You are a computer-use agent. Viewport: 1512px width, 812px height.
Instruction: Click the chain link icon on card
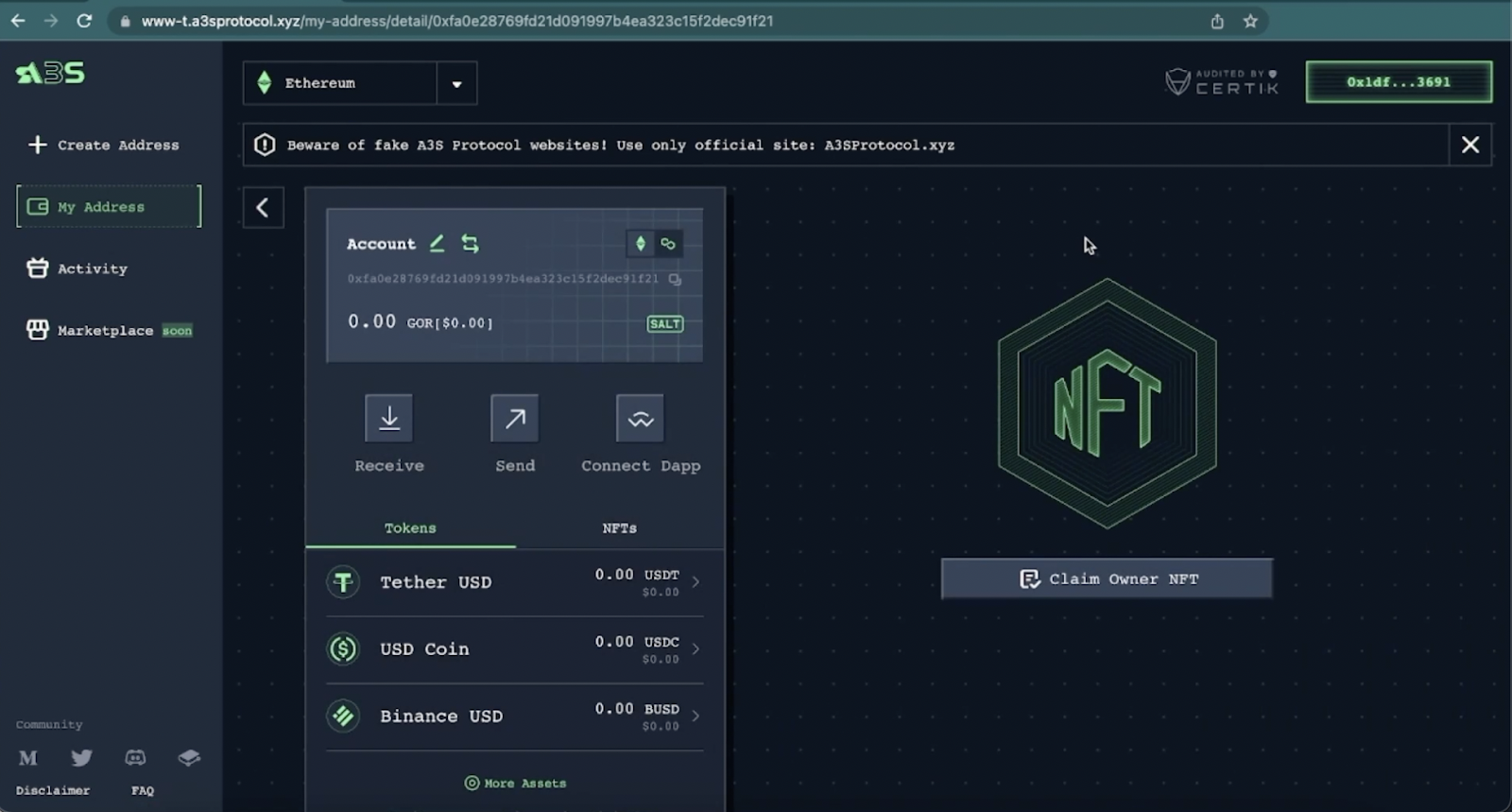[668, 244]
